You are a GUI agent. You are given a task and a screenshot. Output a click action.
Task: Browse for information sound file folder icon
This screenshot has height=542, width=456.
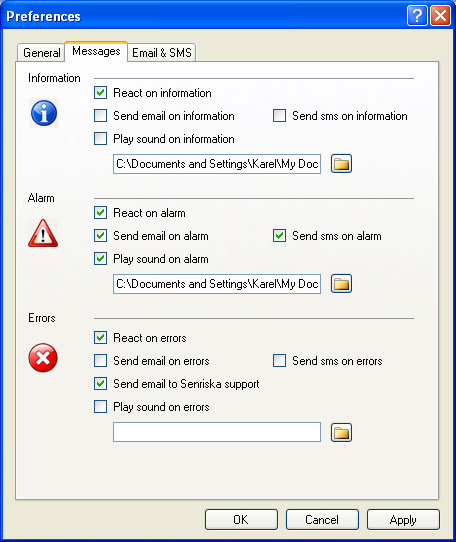point(341,163)
